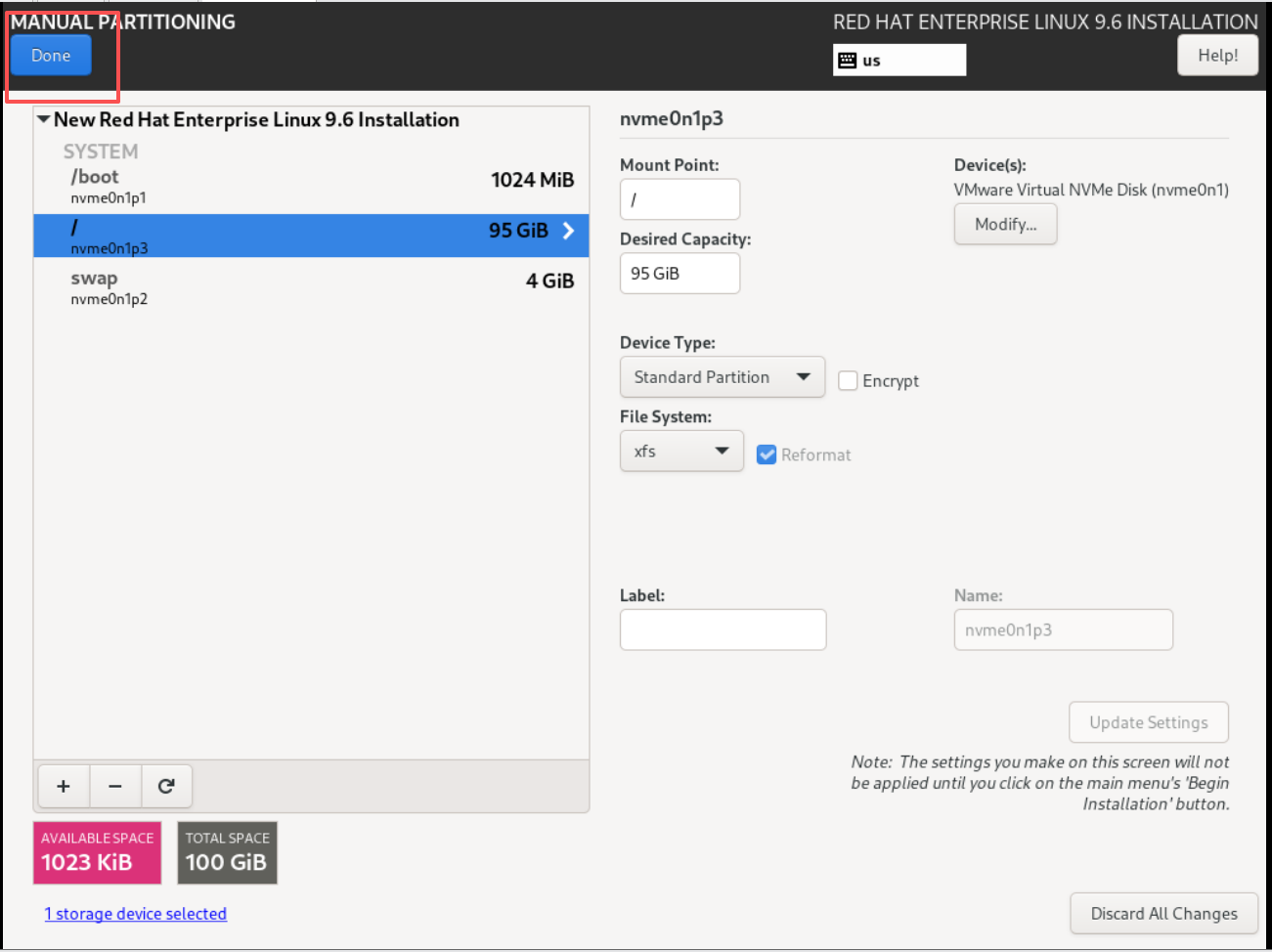Toggle the Encrypt checkbox
1272x952 pixels.
point(848,380)
